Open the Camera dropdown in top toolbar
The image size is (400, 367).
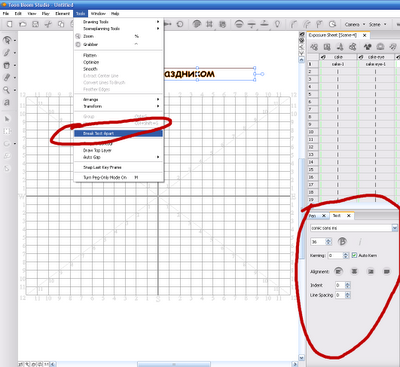[x=355, y=24]
